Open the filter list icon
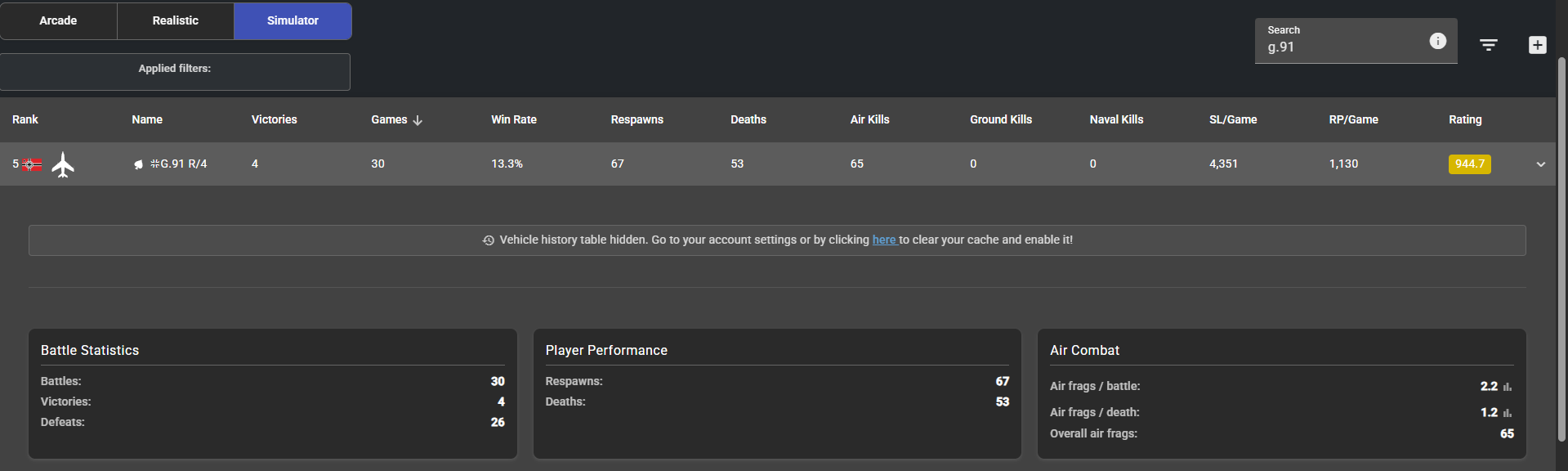1568x471 pixels. pyautogui.click(x=1488, y=45)
